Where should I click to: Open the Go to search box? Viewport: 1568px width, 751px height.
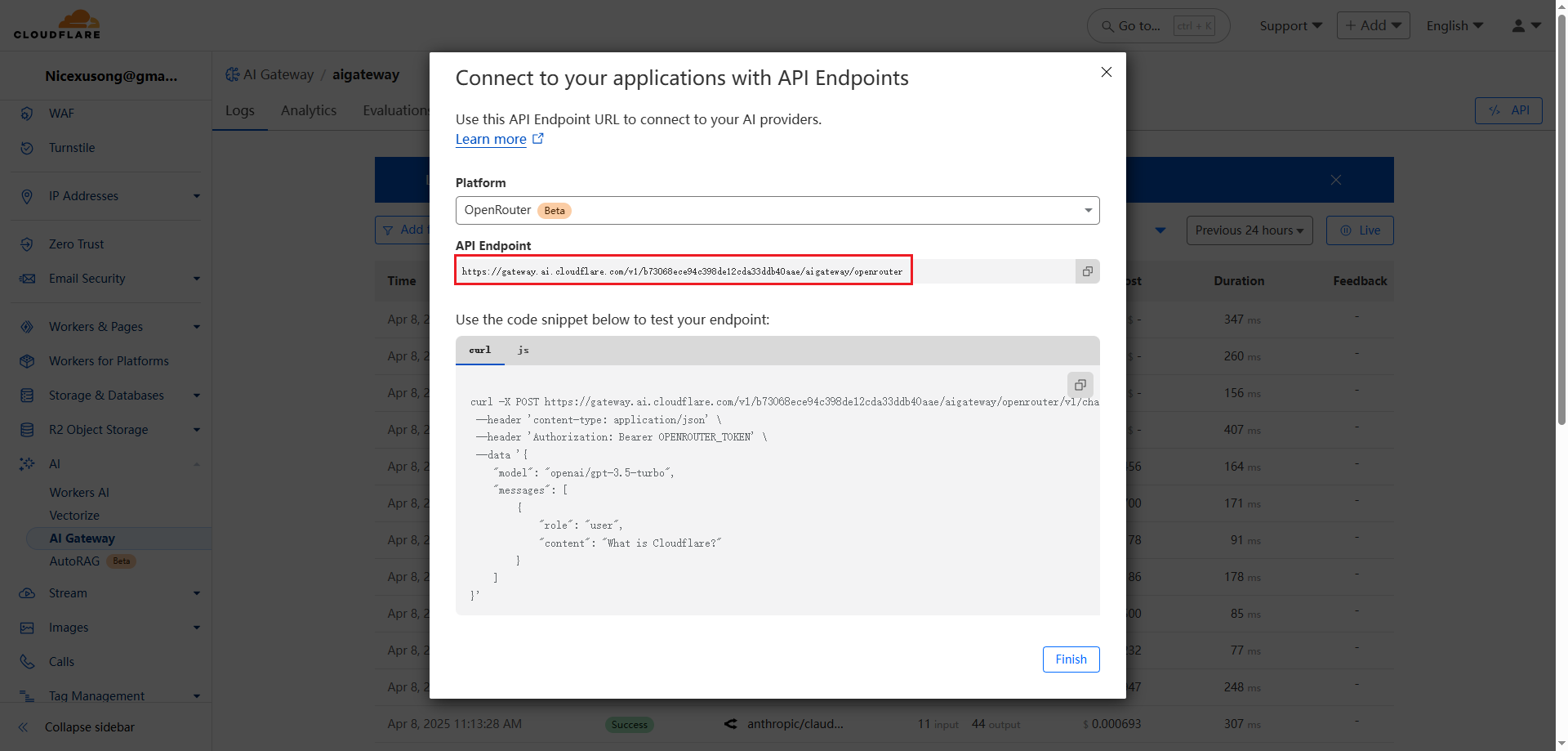tap(1157, 26)
